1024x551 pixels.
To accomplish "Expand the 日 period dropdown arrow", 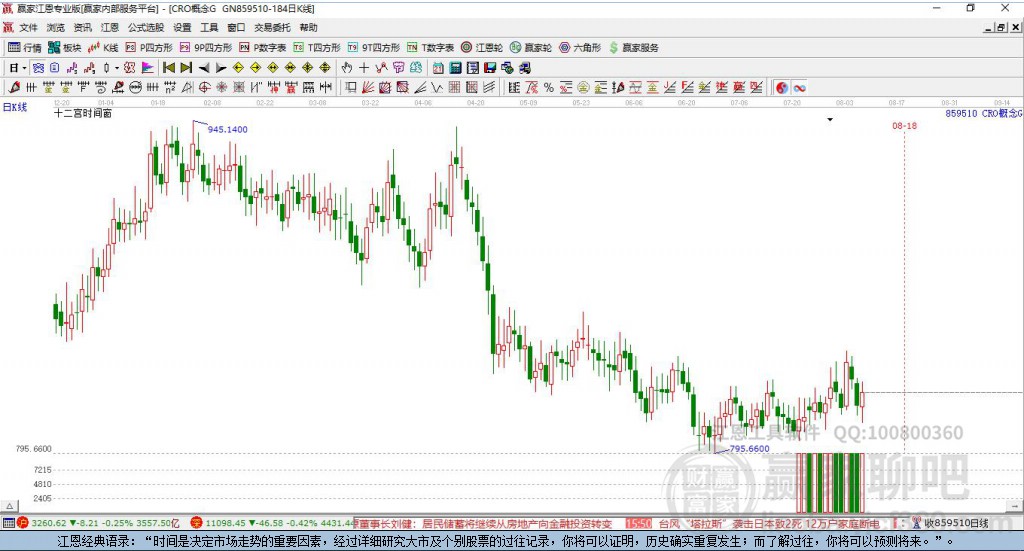I will pos(24,68).
